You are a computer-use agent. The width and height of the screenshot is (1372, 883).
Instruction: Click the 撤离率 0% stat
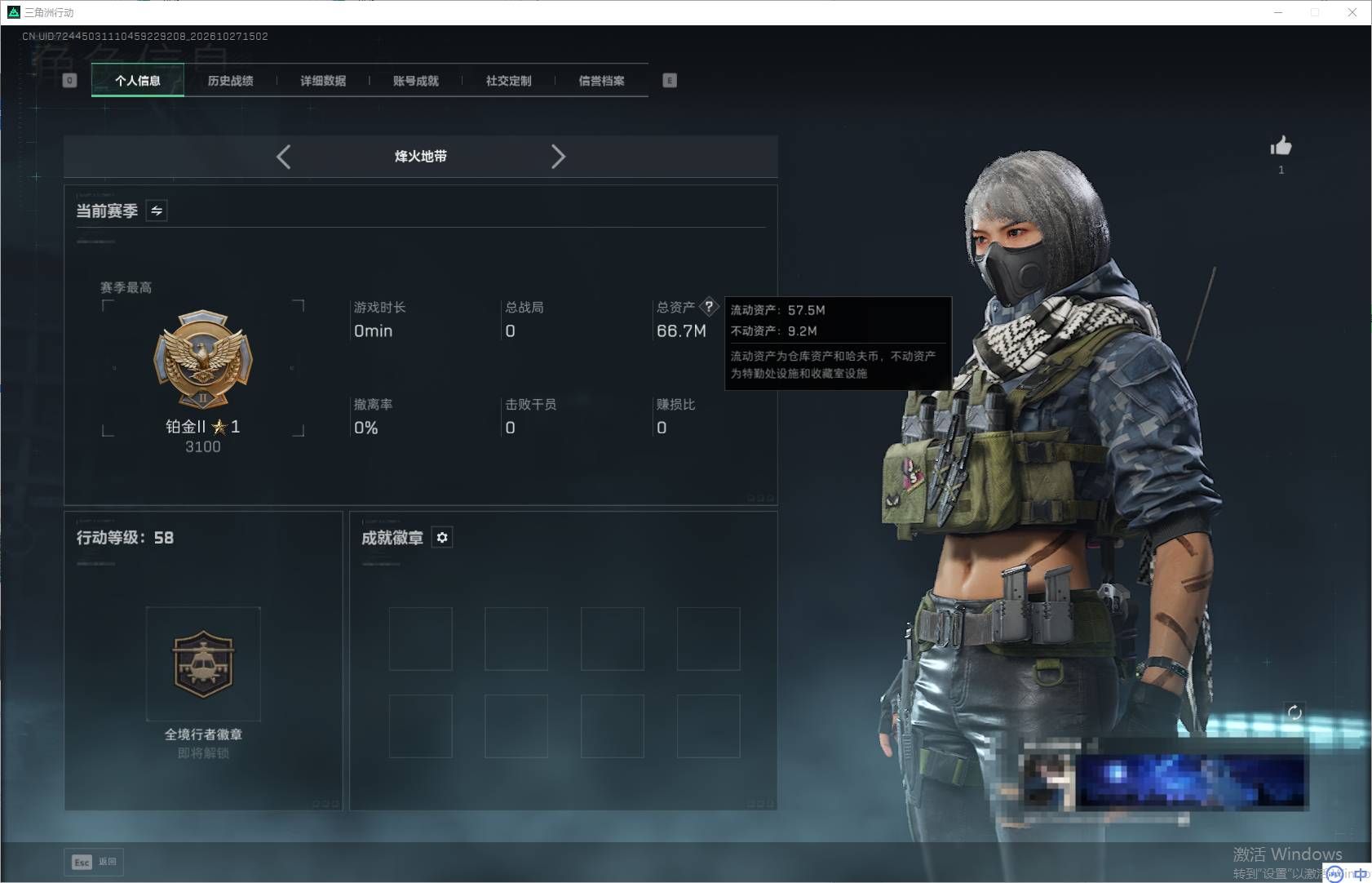point(373,416)
